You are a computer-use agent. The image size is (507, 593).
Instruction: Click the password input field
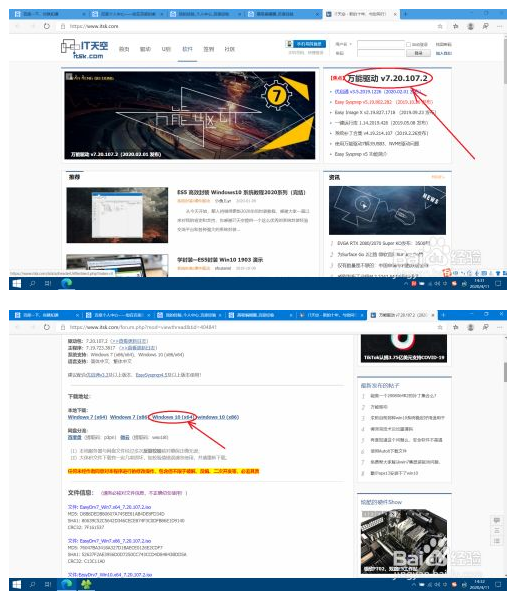381,53
